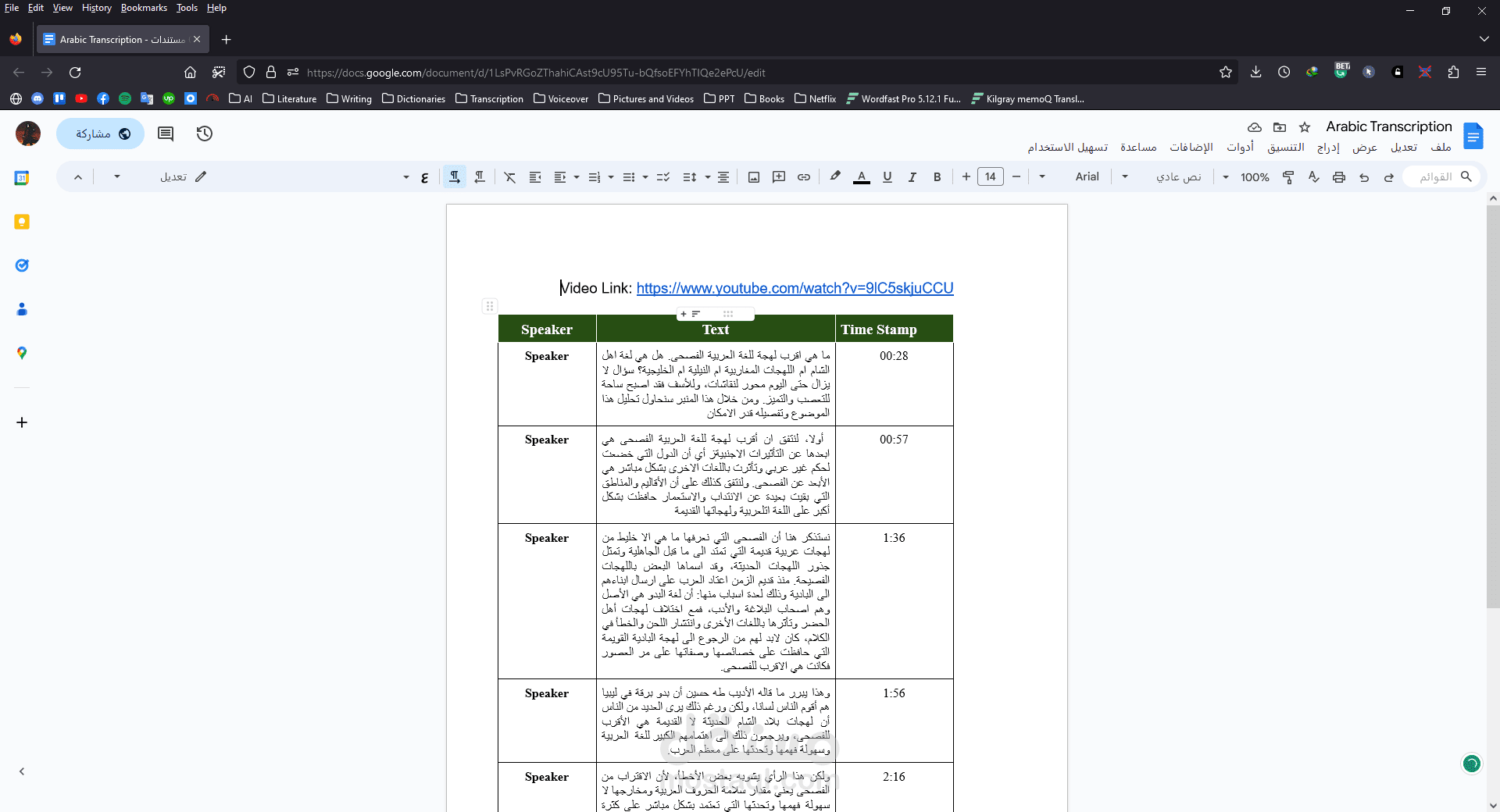
Task: Toggle the center alignment icon beside line spacing
Action: [723, 177]
